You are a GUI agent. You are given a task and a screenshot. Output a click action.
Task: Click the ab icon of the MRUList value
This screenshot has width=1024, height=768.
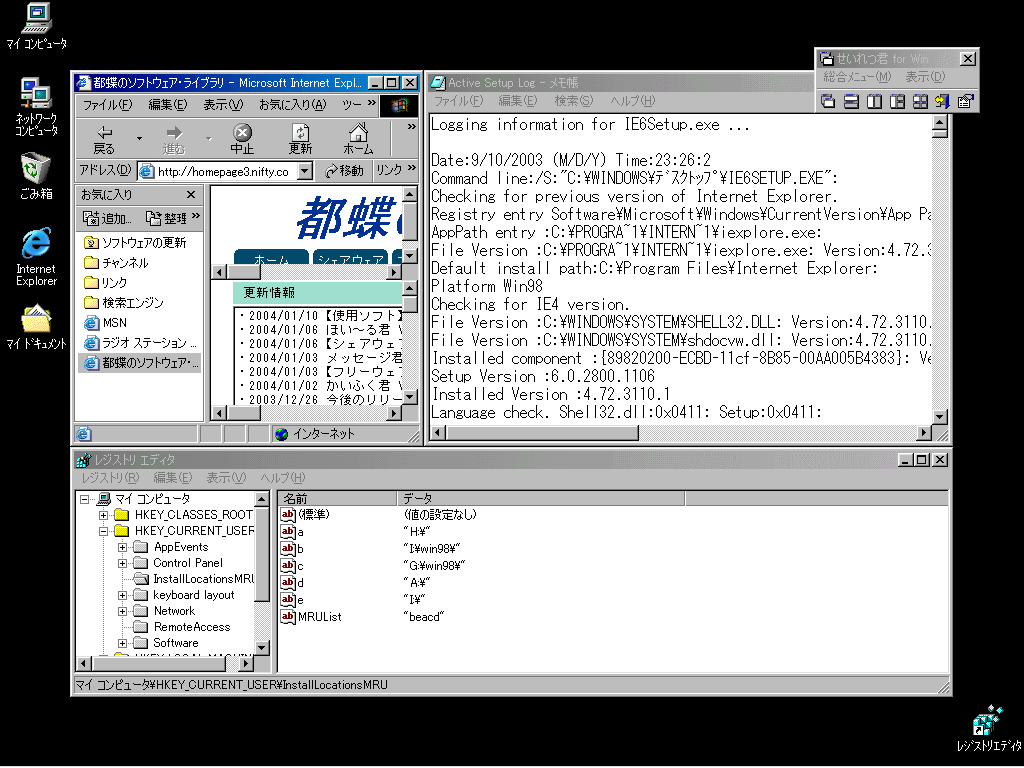pos(288,616)
